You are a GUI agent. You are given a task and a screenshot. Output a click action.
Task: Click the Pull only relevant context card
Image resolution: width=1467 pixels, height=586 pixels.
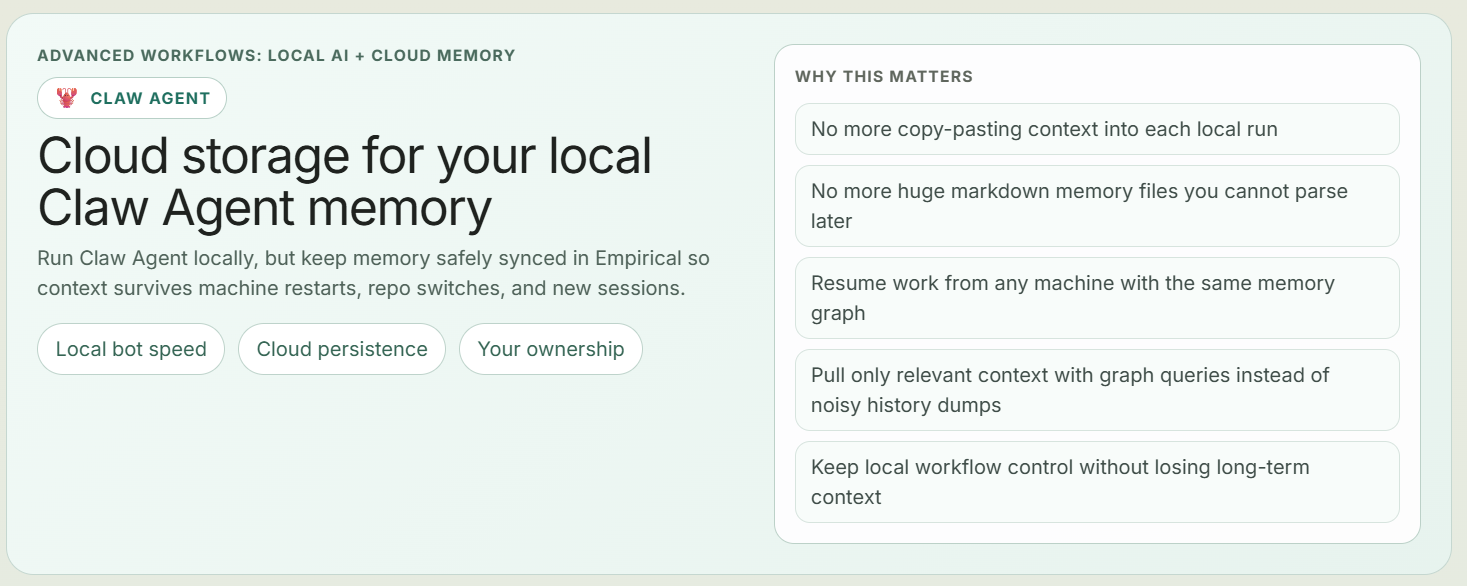1097,390
